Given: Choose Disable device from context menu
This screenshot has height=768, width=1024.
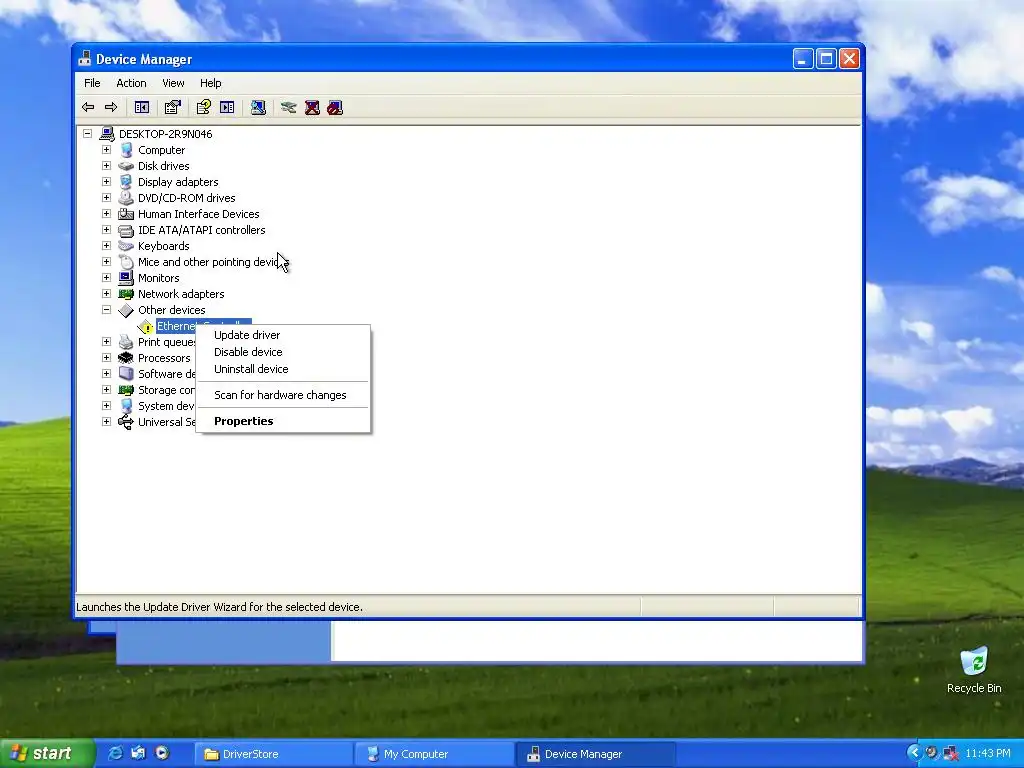Looking at the screenshot, I should tap(283, 352).
